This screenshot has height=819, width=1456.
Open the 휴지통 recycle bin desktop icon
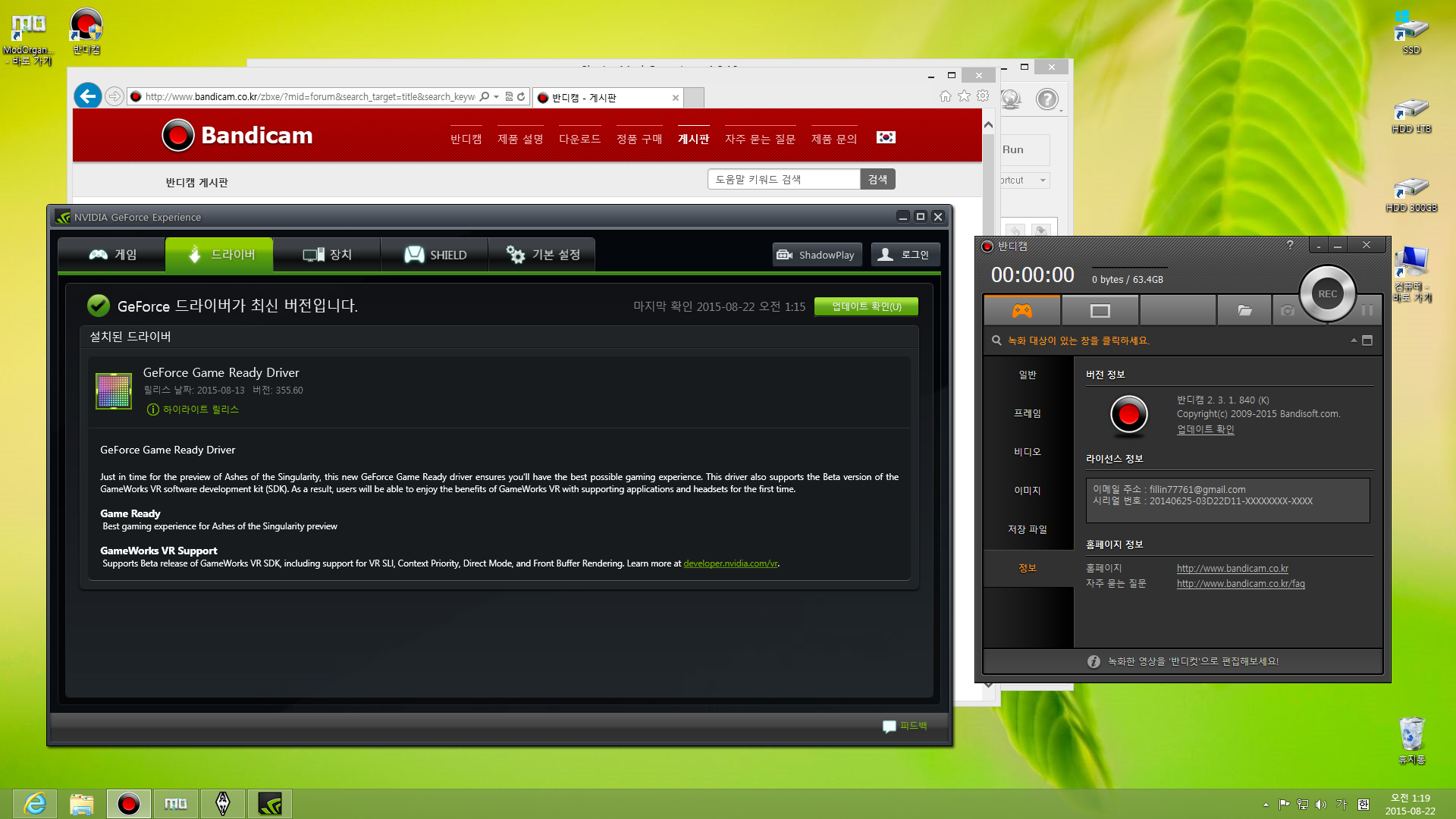[1412, 740]
